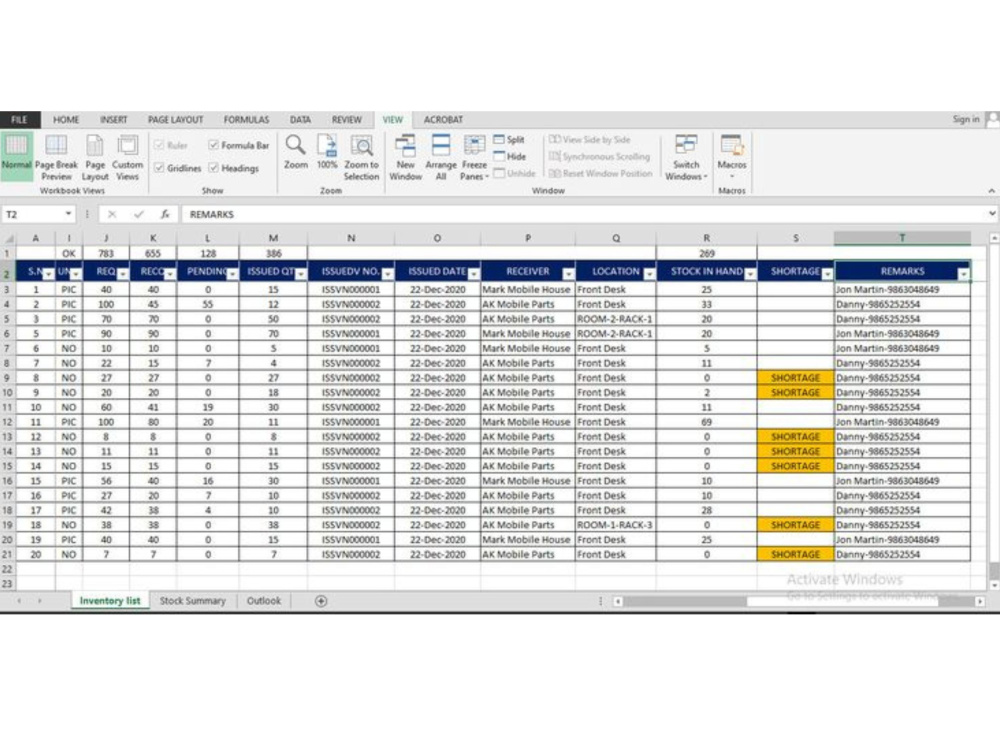Open the ISSUEDV NO. filter dropdown
The width and height of the screenshot is (1000, 750).
click(x=388, y=274)
